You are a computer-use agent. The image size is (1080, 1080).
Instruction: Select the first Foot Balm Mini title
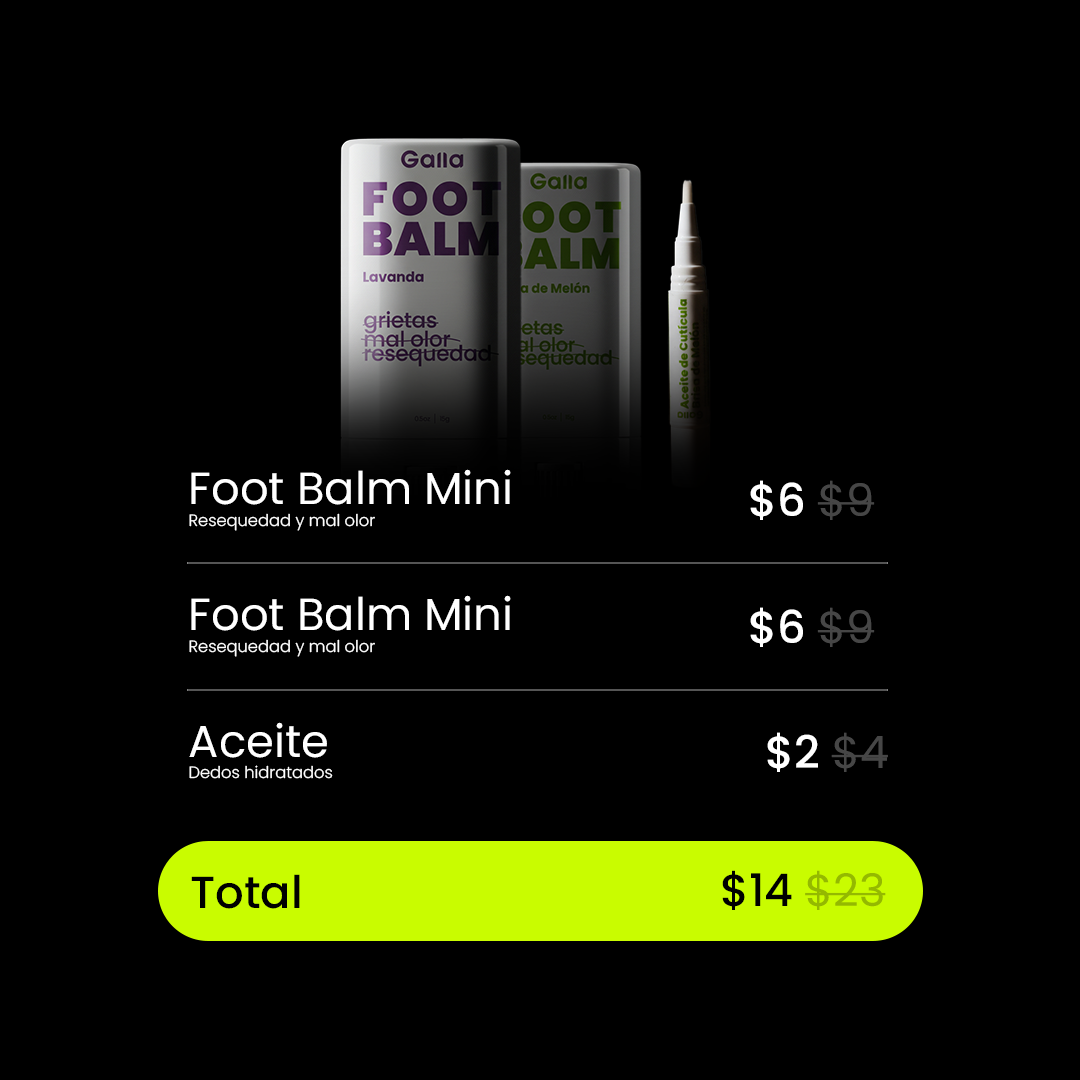click(x=350, y=488)
